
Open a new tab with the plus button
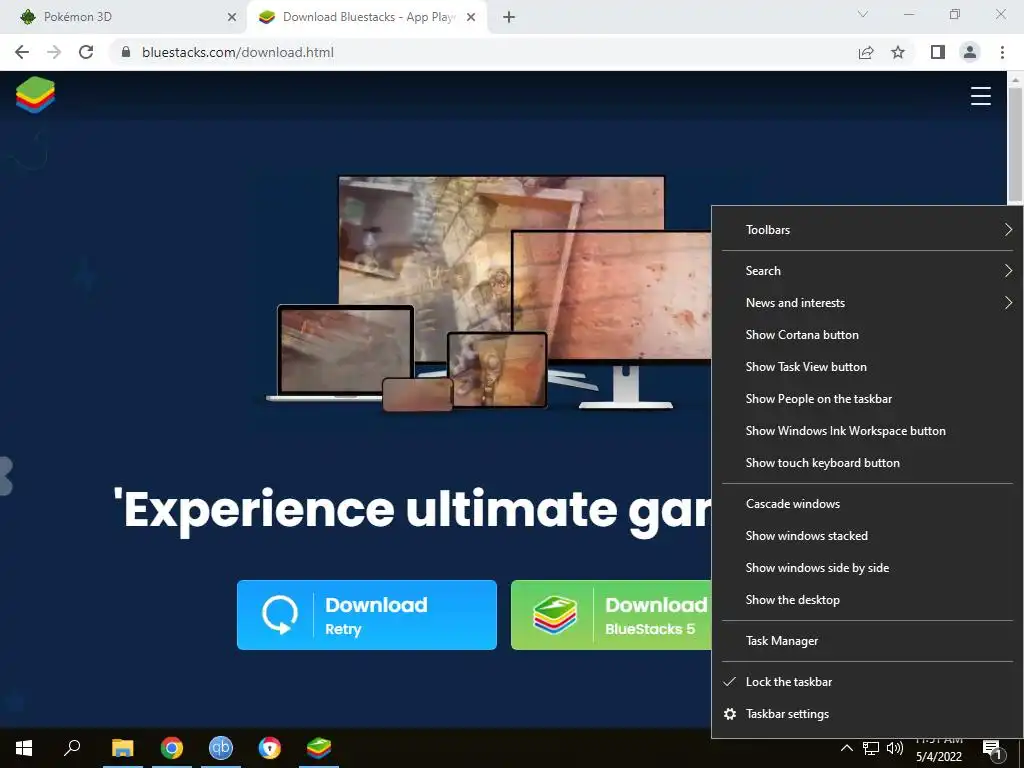(x=509, y=17)
